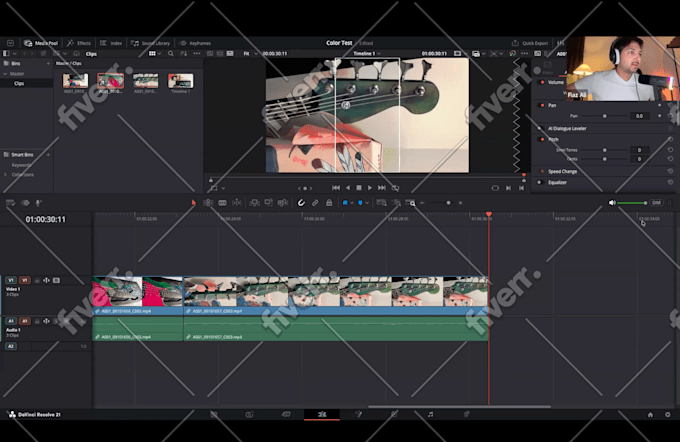The image size is (680, 442).
Task: Open the dropdown at top-left of toolbar
Action: 10,43
